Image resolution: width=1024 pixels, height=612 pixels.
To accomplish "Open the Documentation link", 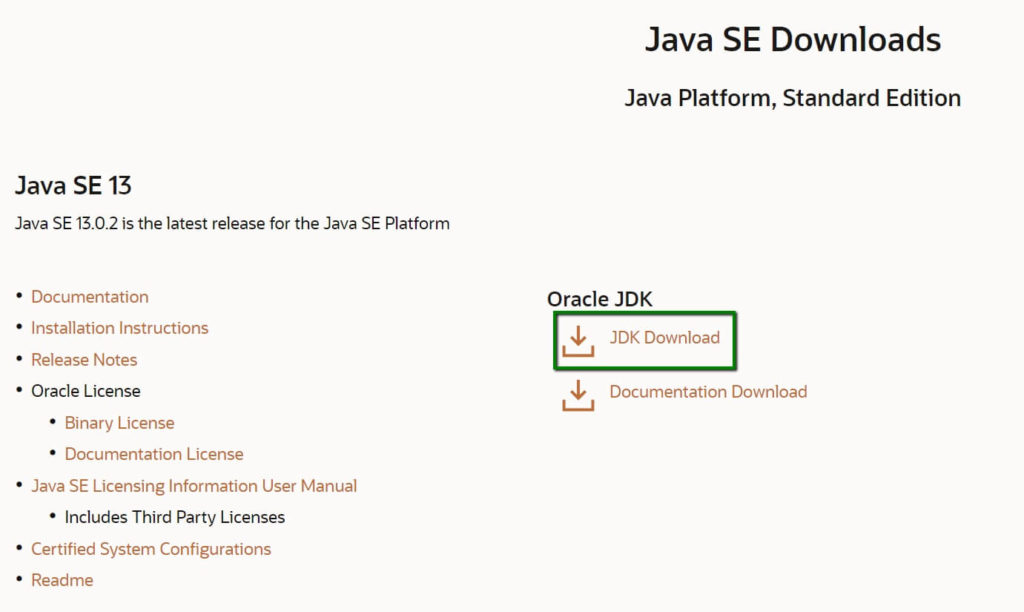I will [x=90, y=296].
